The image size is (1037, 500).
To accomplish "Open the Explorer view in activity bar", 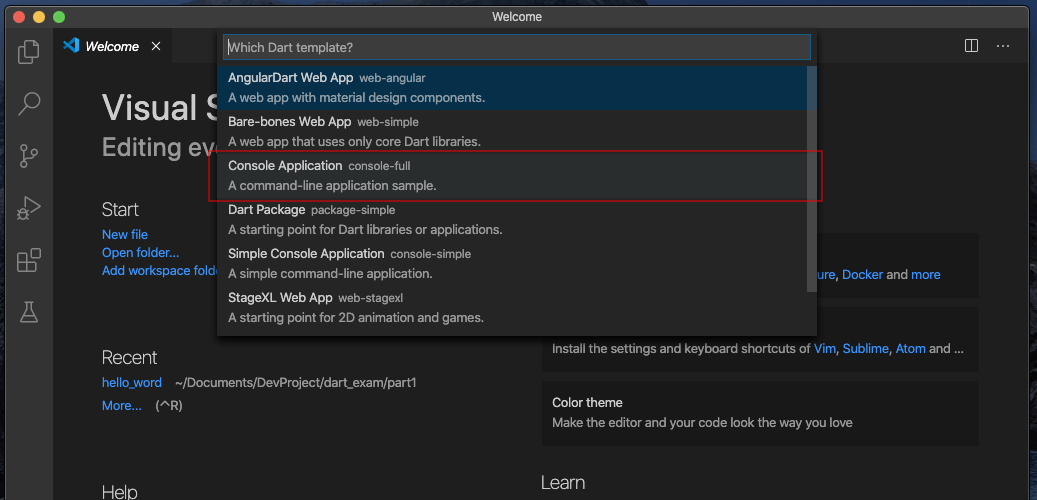I will coord(28,52).
